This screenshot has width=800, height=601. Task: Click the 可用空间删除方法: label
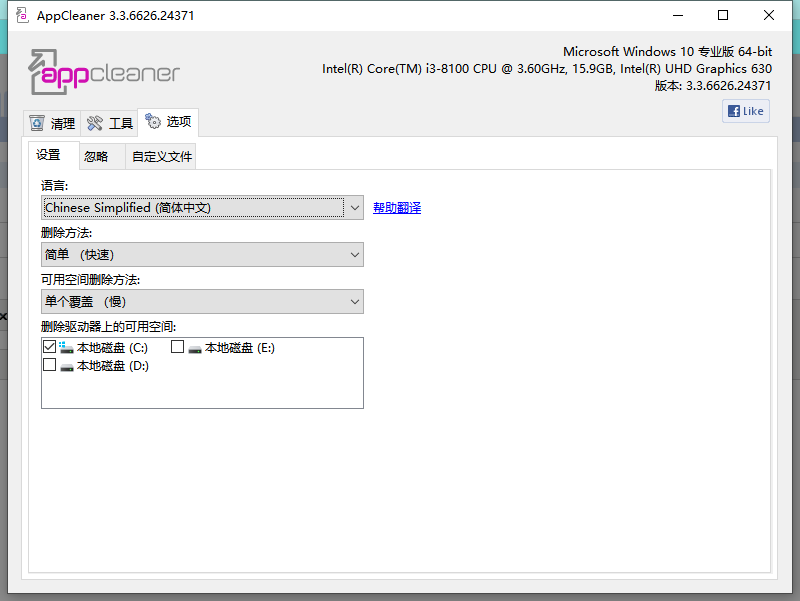pos(90,280)
